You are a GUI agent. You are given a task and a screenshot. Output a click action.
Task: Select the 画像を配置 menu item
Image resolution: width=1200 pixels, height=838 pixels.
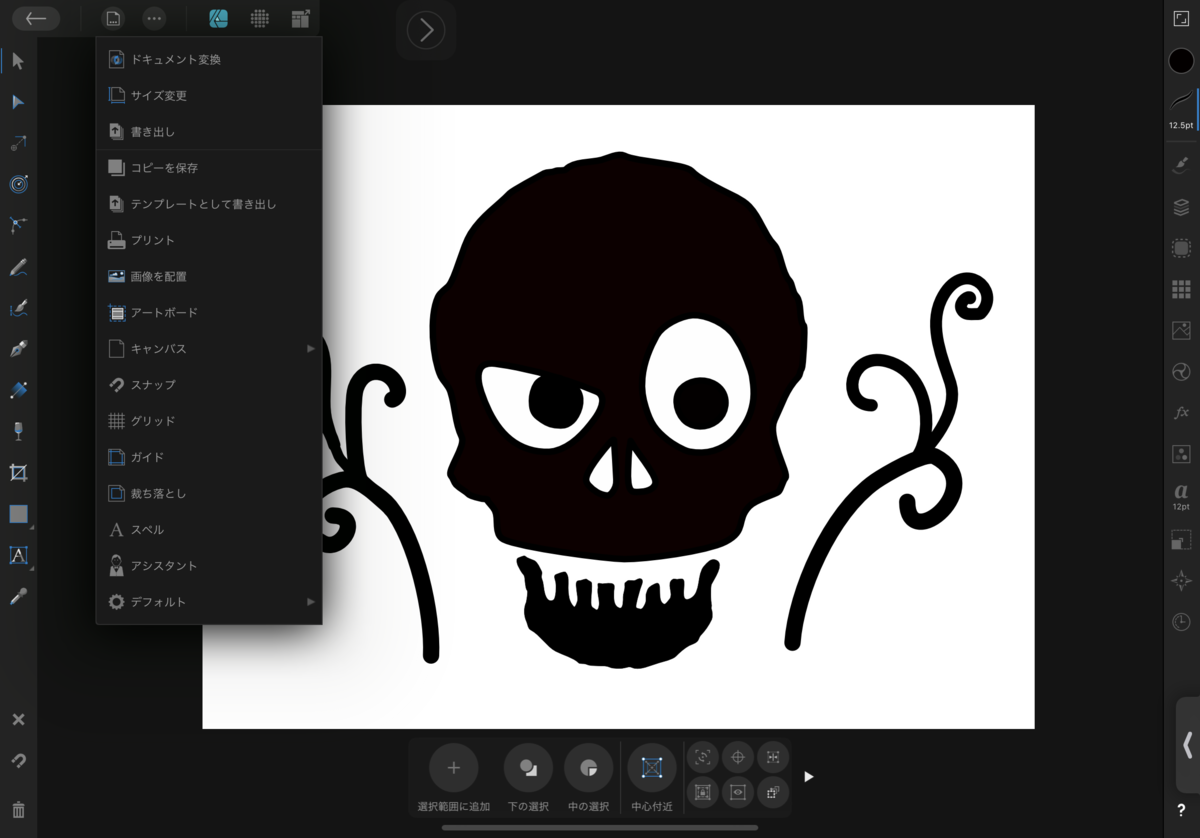pos(159,276)
